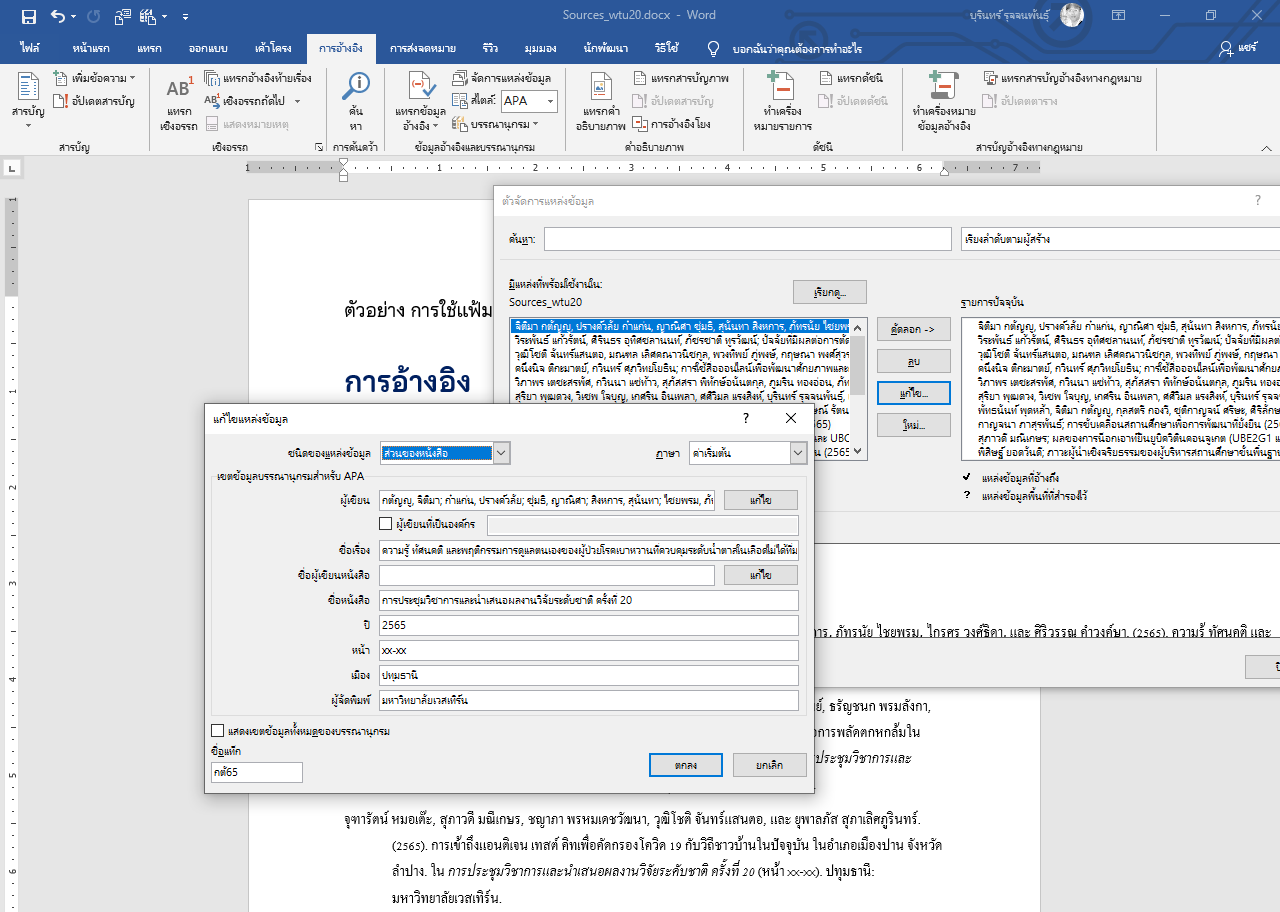Viewport: 1280px width, 912px height.
Task: Click the Browse (เรียกดู) button in Source Manager
Action: (829, 292)
